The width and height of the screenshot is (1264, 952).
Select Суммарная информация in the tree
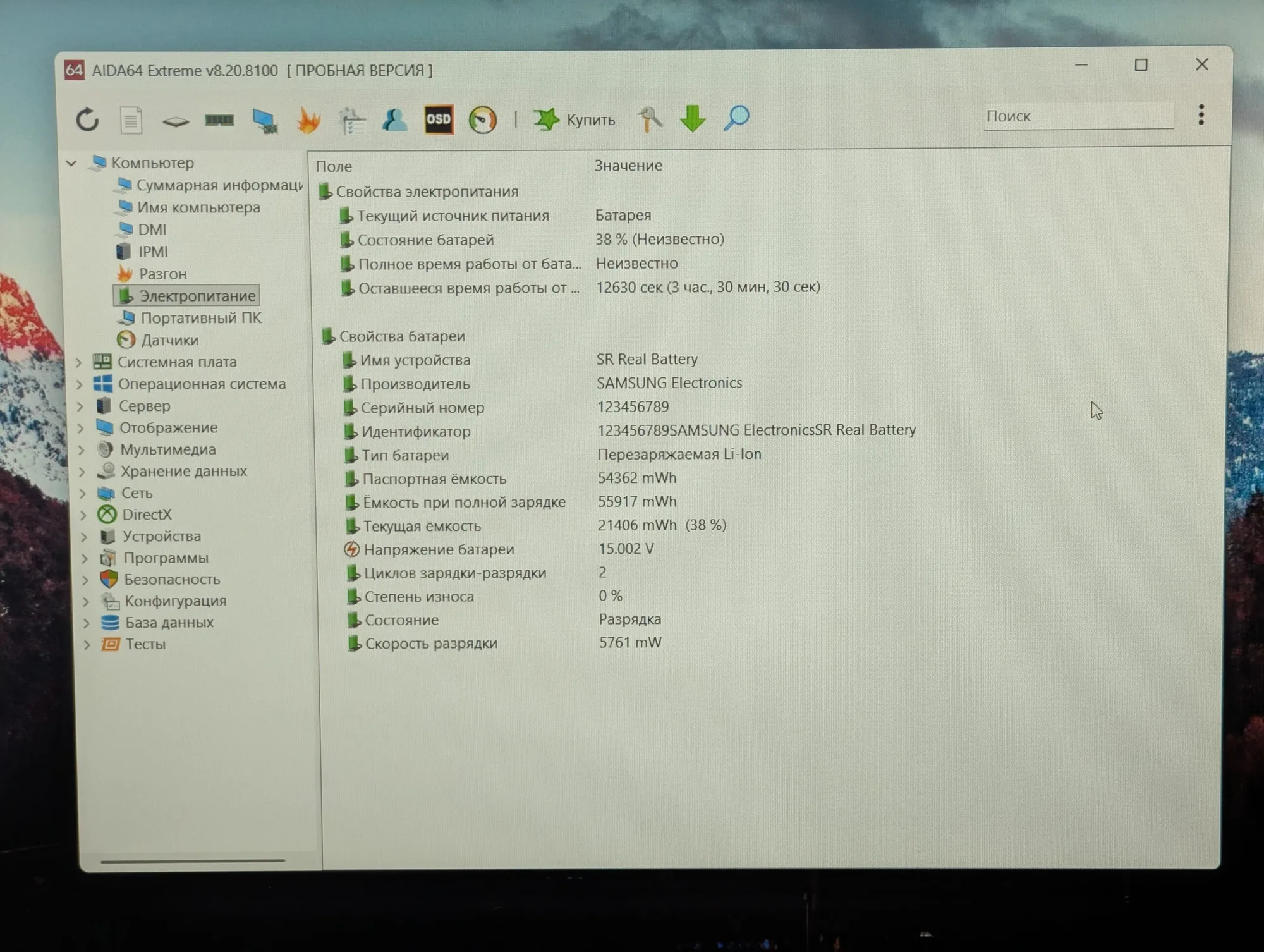[x=210, y=185]
